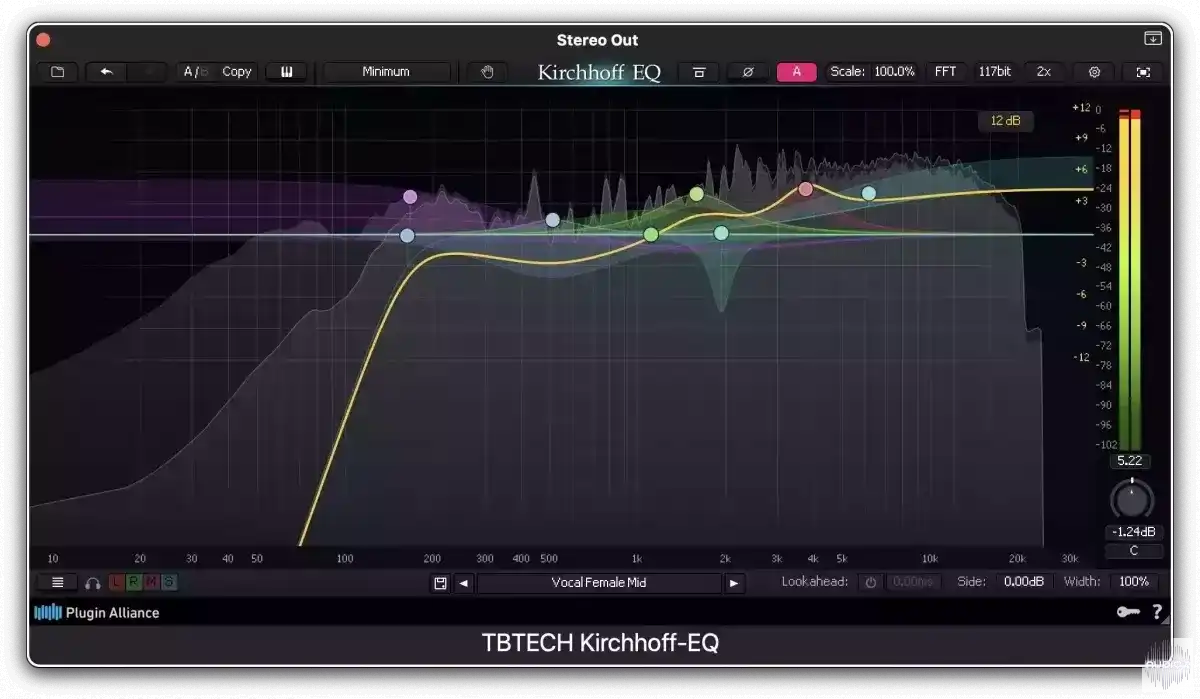Image resolution: width=1200 pixels, height=699 pixels.
Task: Click the undo arrow icon
Action: (107, 71)
